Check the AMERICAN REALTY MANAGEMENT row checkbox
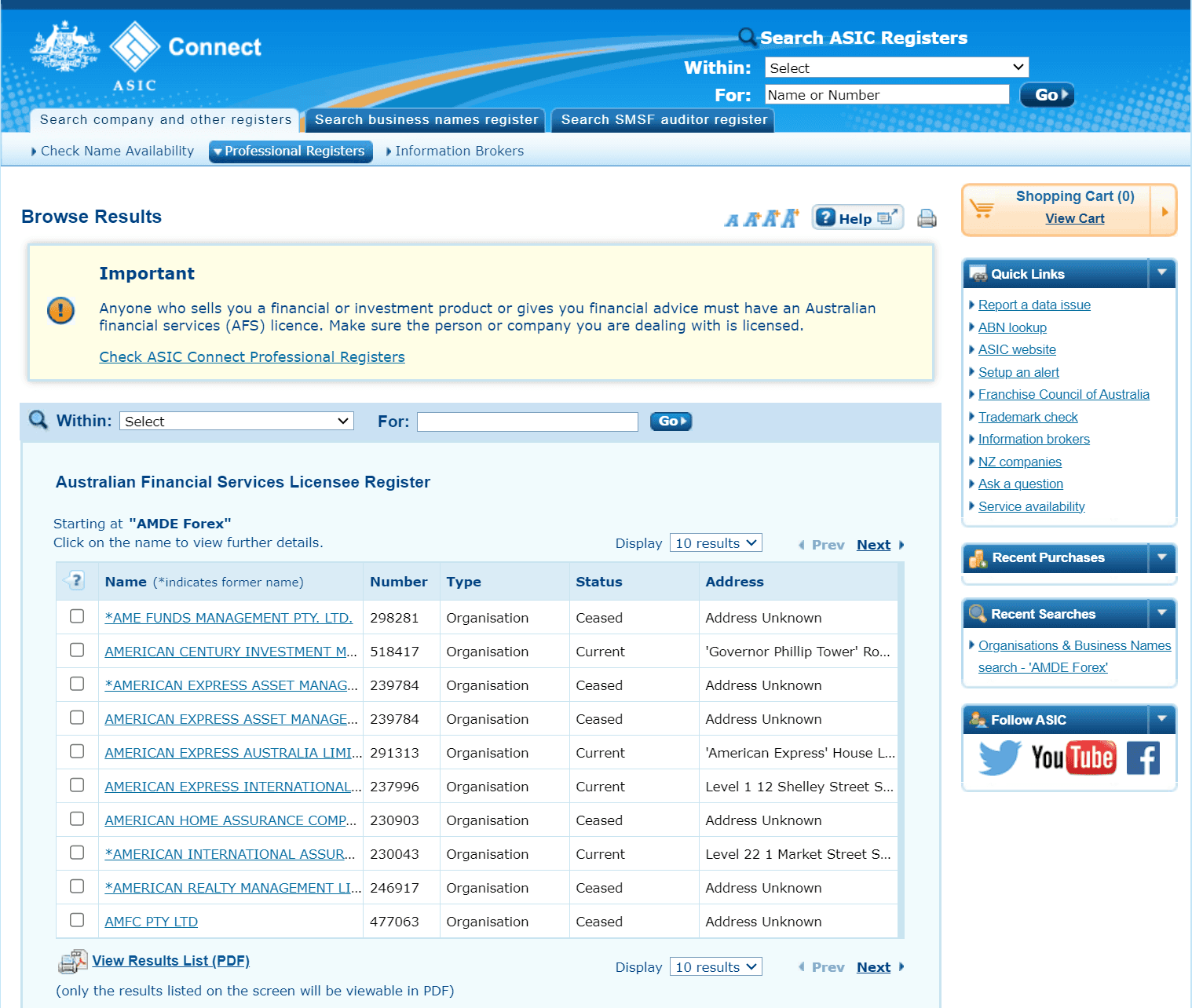 coord(77,886)
